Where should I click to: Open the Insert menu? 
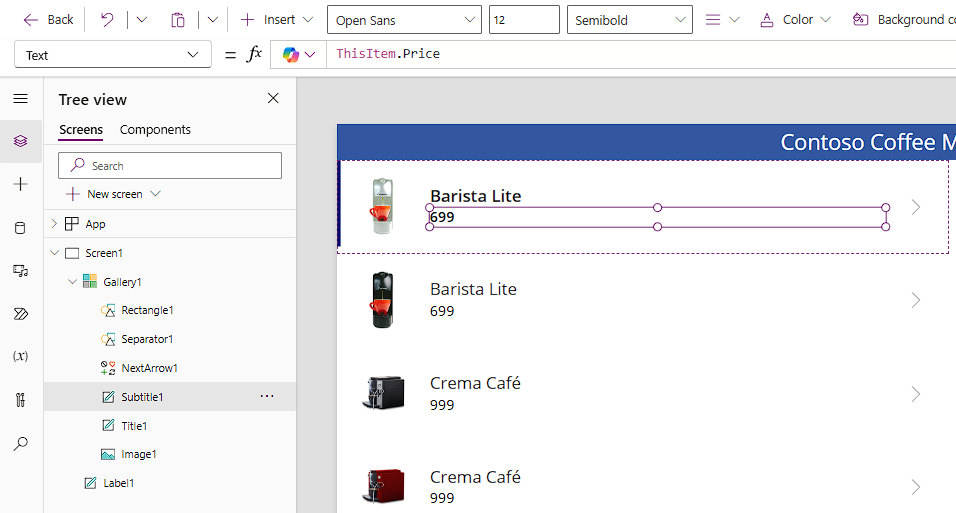point(277,20)
